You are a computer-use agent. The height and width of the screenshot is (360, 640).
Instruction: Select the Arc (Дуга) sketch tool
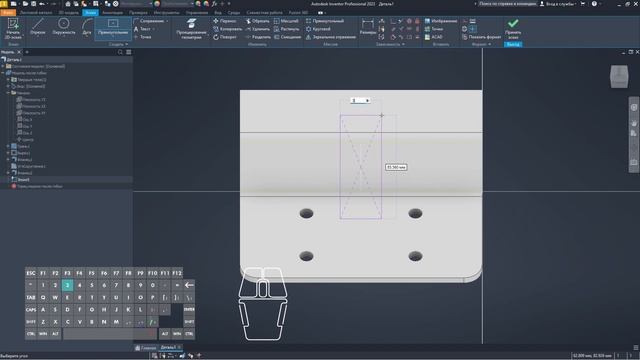pyautogui.click(x=87, y=27)
